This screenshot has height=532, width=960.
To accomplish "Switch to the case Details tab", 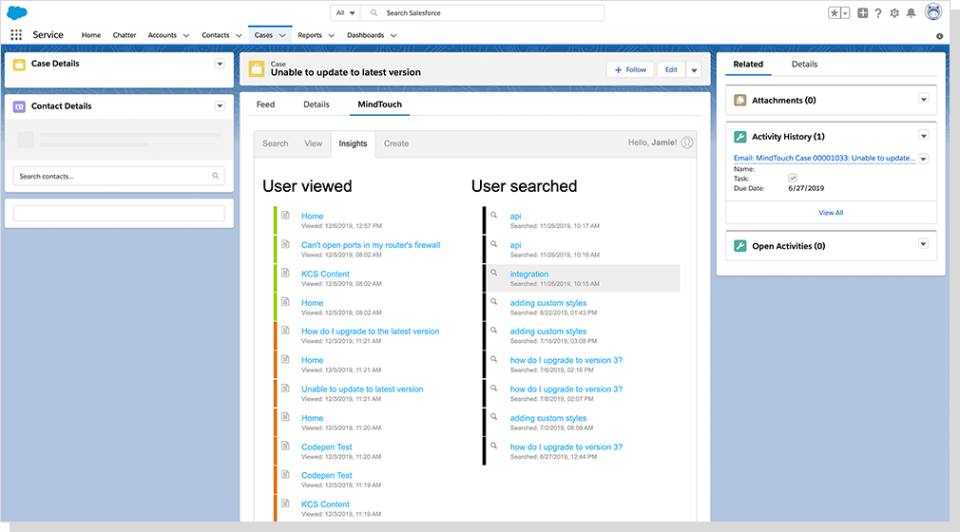I will coord(316,105).
